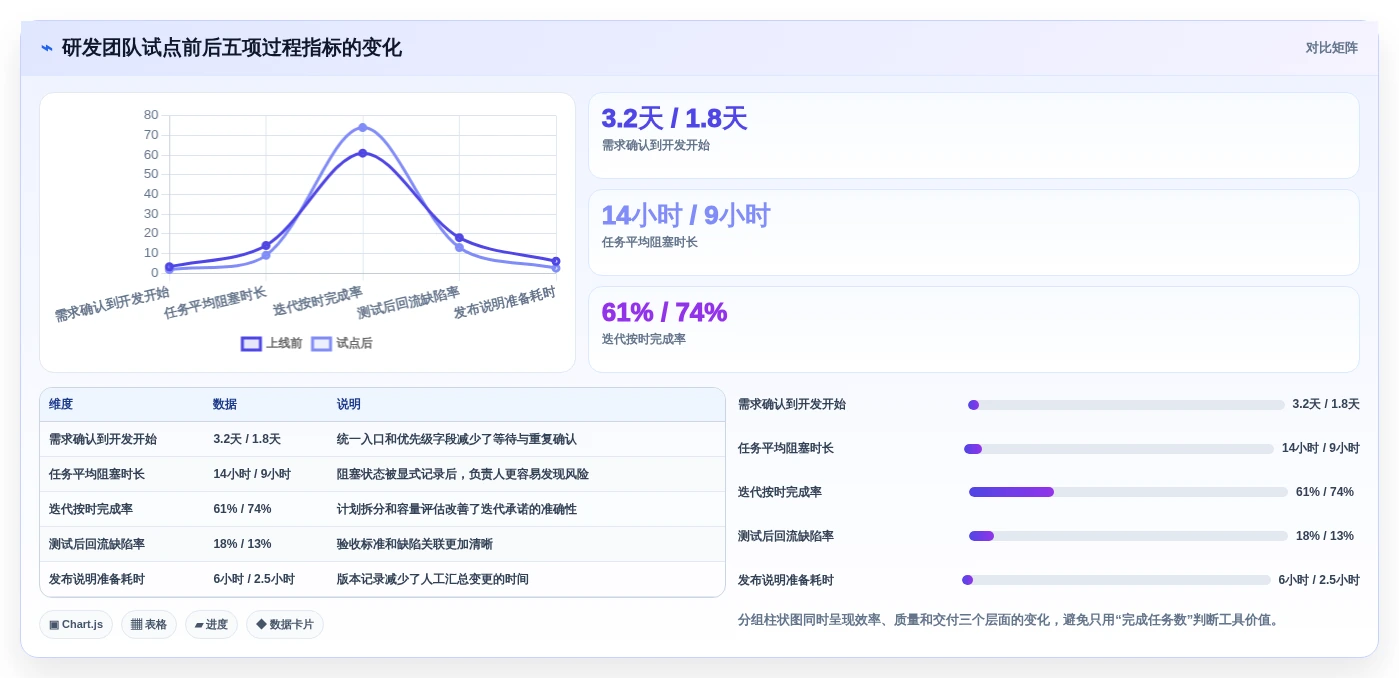Click the 80 y-axis tick label
Screen dimensions: 1399x678
tap(151, 115)
